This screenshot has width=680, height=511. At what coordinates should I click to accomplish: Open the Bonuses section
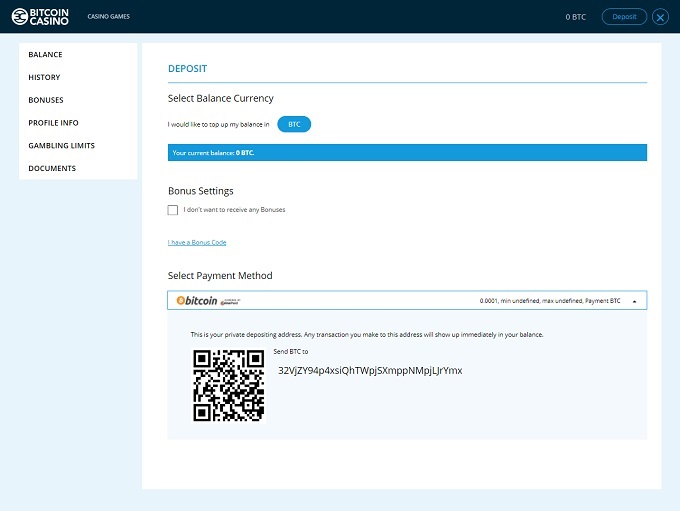click(46, 100)
